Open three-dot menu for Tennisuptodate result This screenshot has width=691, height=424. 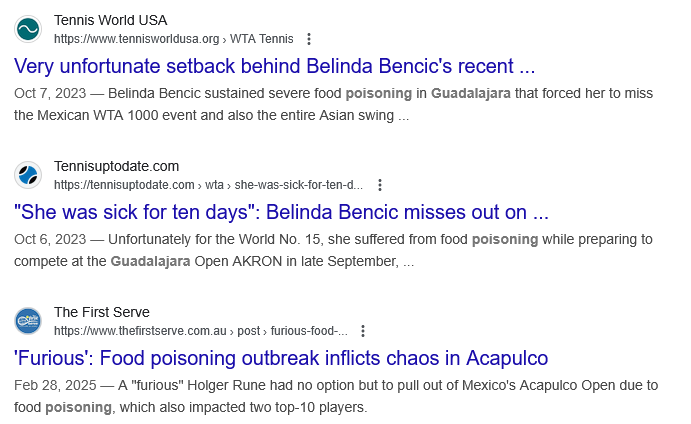pos(379,185)
